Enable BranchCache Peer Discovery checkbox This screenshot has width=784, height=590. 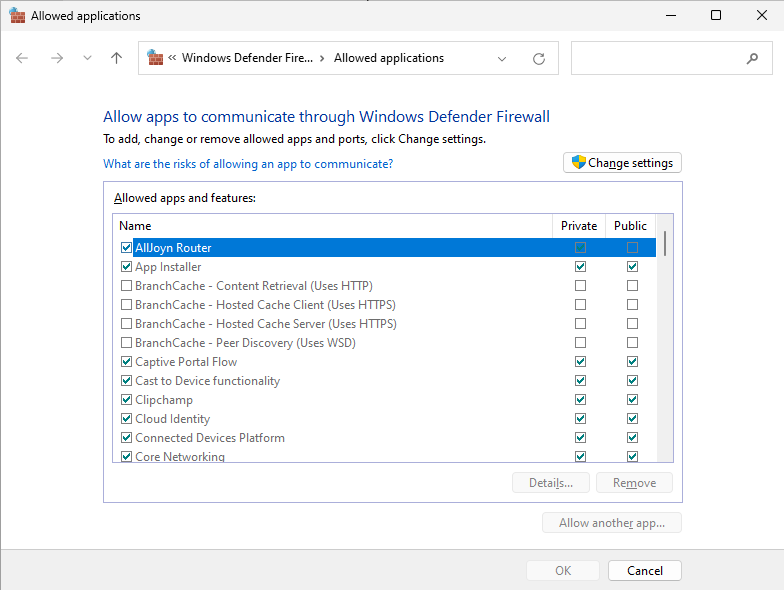point(126,342)
